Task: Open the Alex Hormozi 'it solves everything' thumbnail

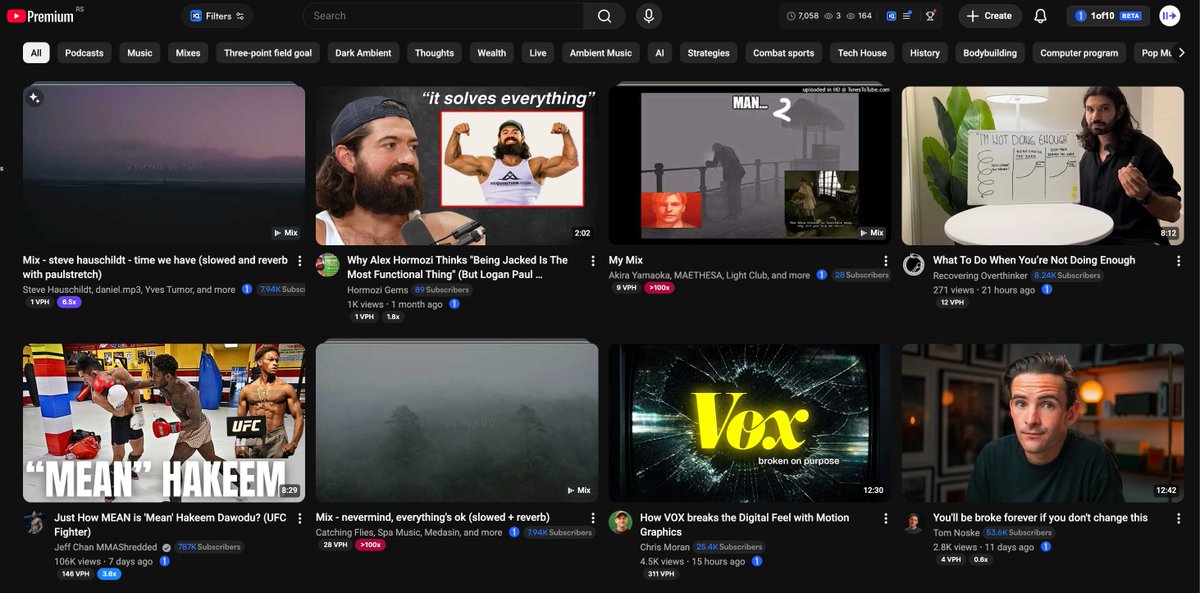Action: point(457,165)
